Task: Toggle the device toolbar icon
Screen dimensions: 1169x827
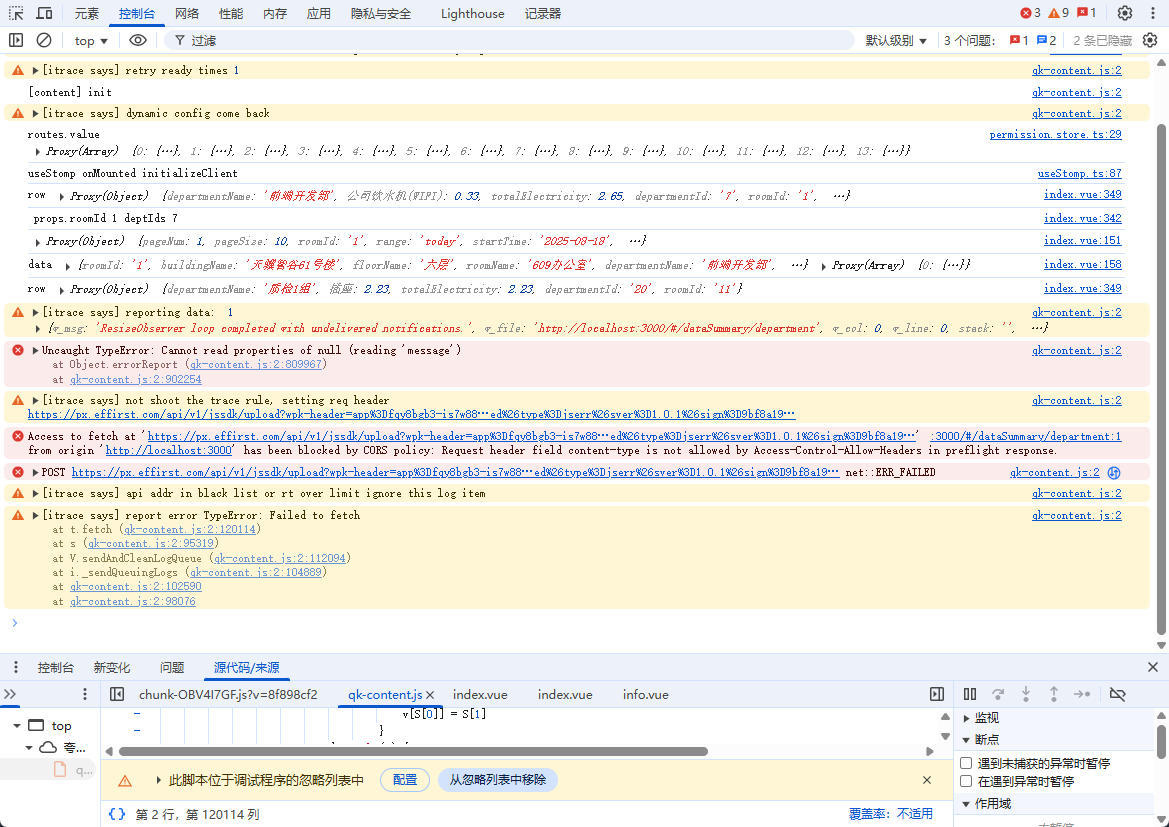Action: point(45,13)
